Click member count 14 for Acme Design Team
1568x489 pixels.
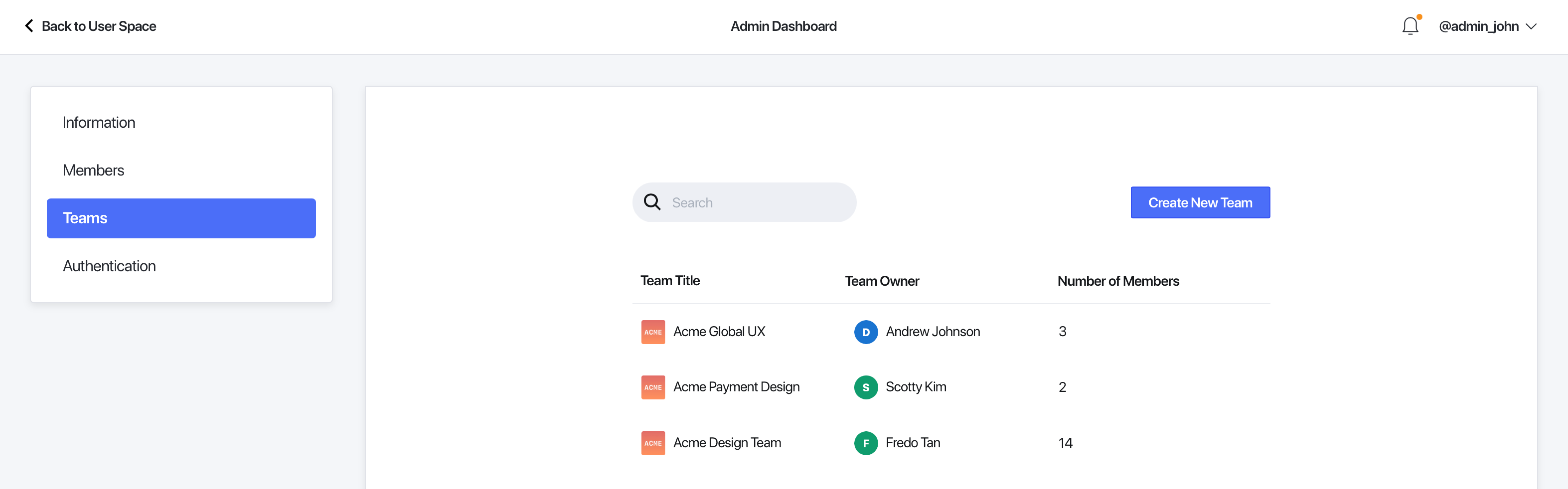(x=1065, y=443)
